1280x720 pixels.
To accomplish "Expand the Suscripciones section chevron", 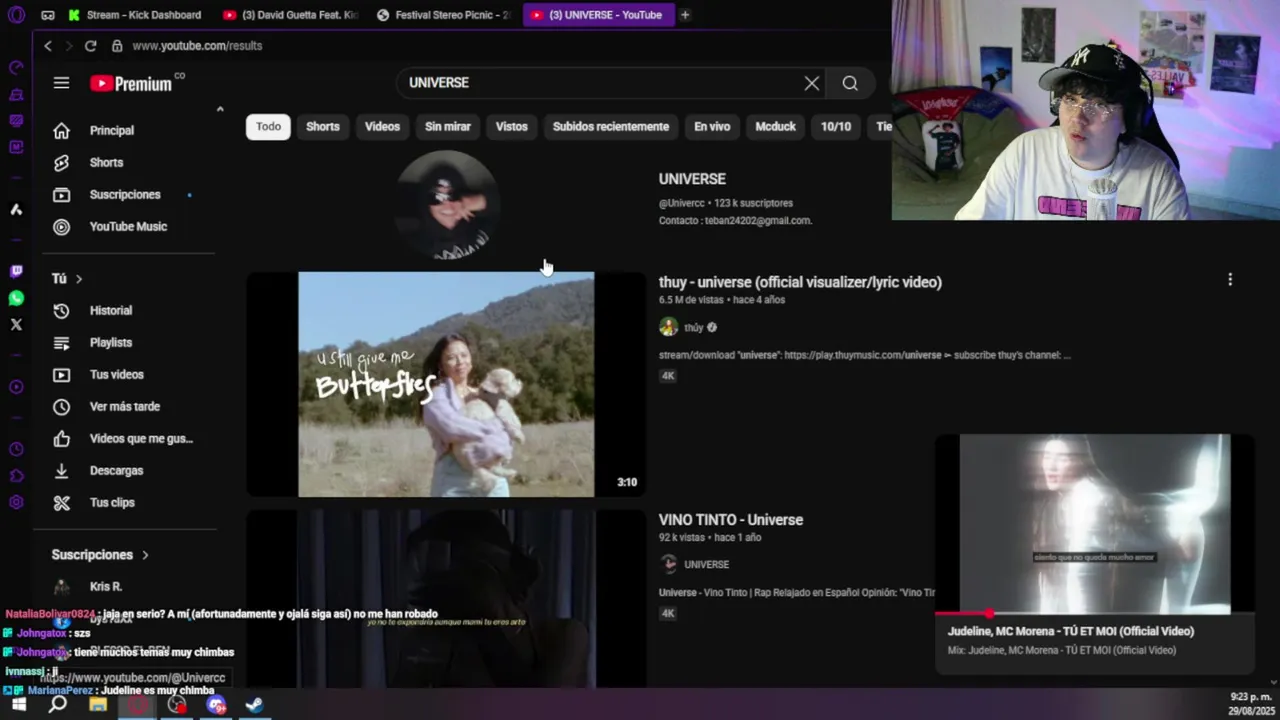I will 145,555.
